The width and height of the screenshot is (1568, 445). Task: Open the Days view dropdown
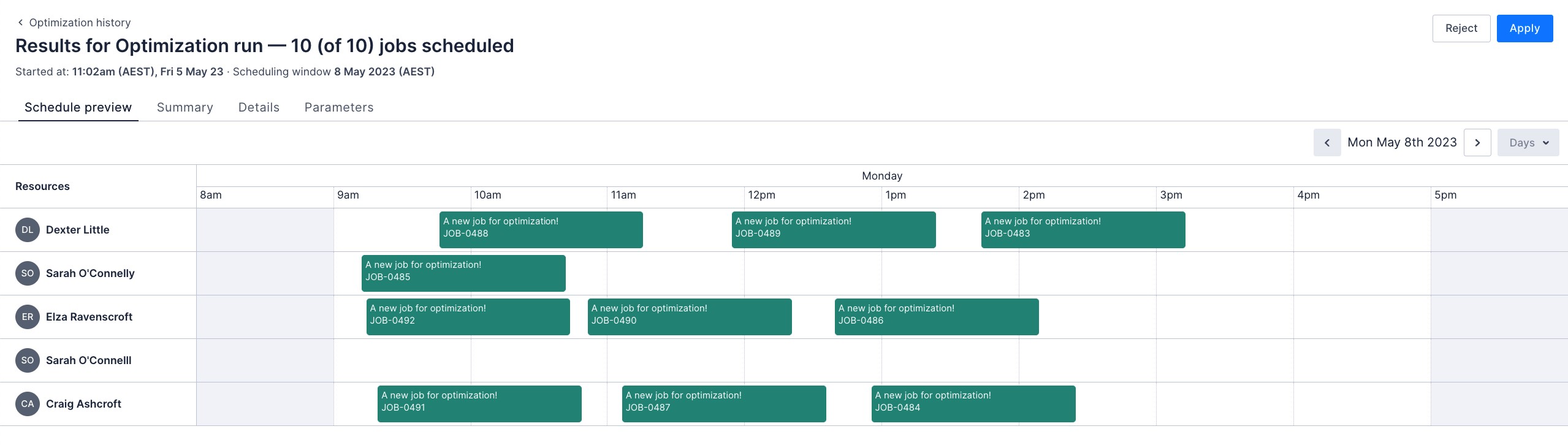tap(1528, 143)
